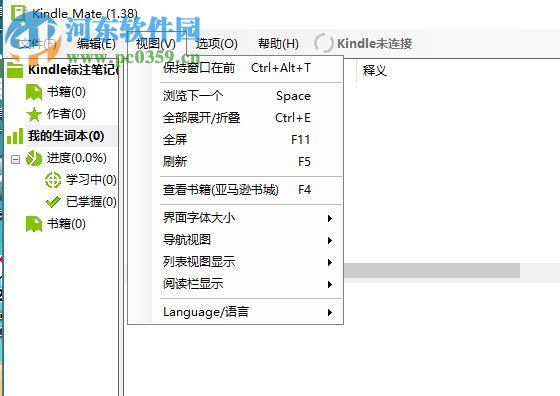Image resolution: width=560 pixels, height=396 pixels.
Task: Select the 书籍(0) item listed after 已掌握(0)
Action: tap(66, 224)
